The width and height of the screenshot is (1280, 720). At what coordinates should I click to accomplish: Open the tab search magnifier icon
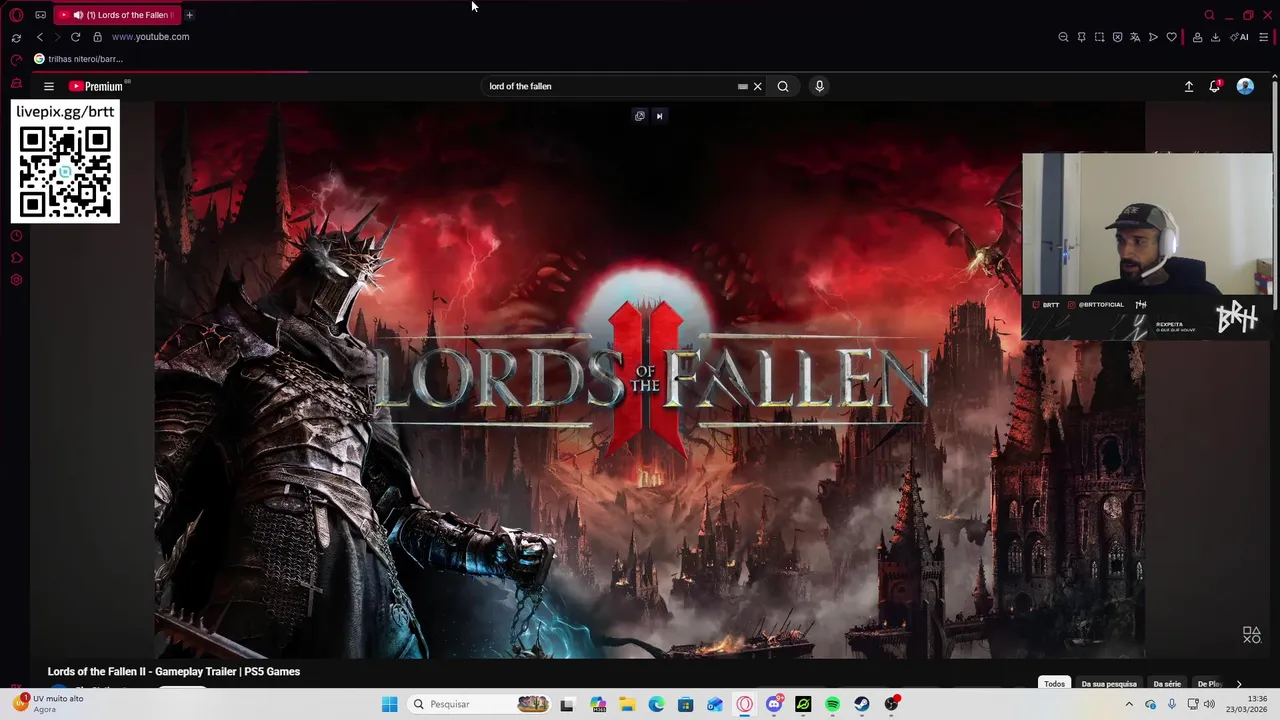click(x=1209, y=15)
